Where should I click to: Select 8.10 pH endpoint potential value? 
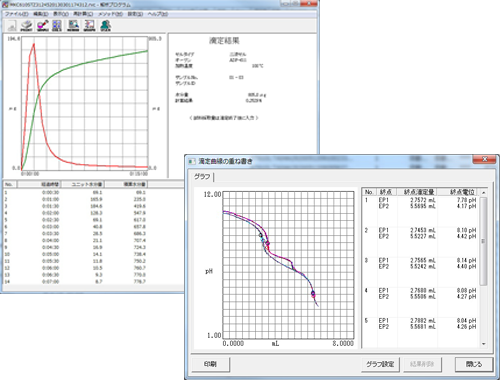[466, 230]
